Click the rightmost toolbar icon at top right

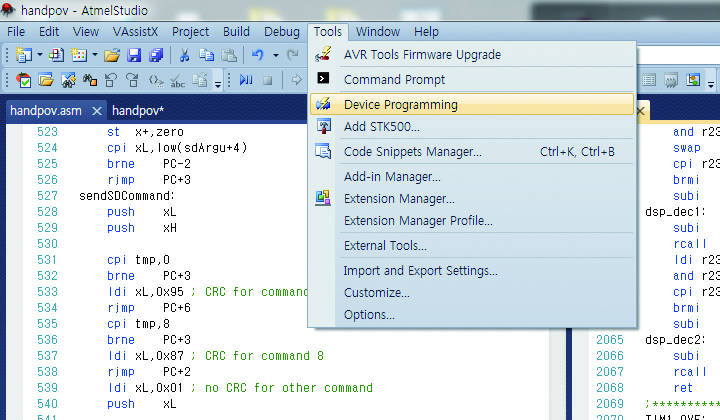click(693, 80)
